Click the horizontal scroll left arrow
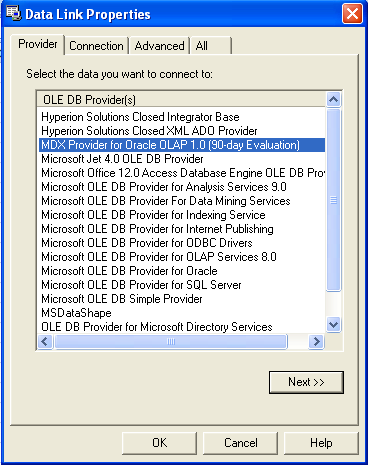 click(x=45, y=341)
